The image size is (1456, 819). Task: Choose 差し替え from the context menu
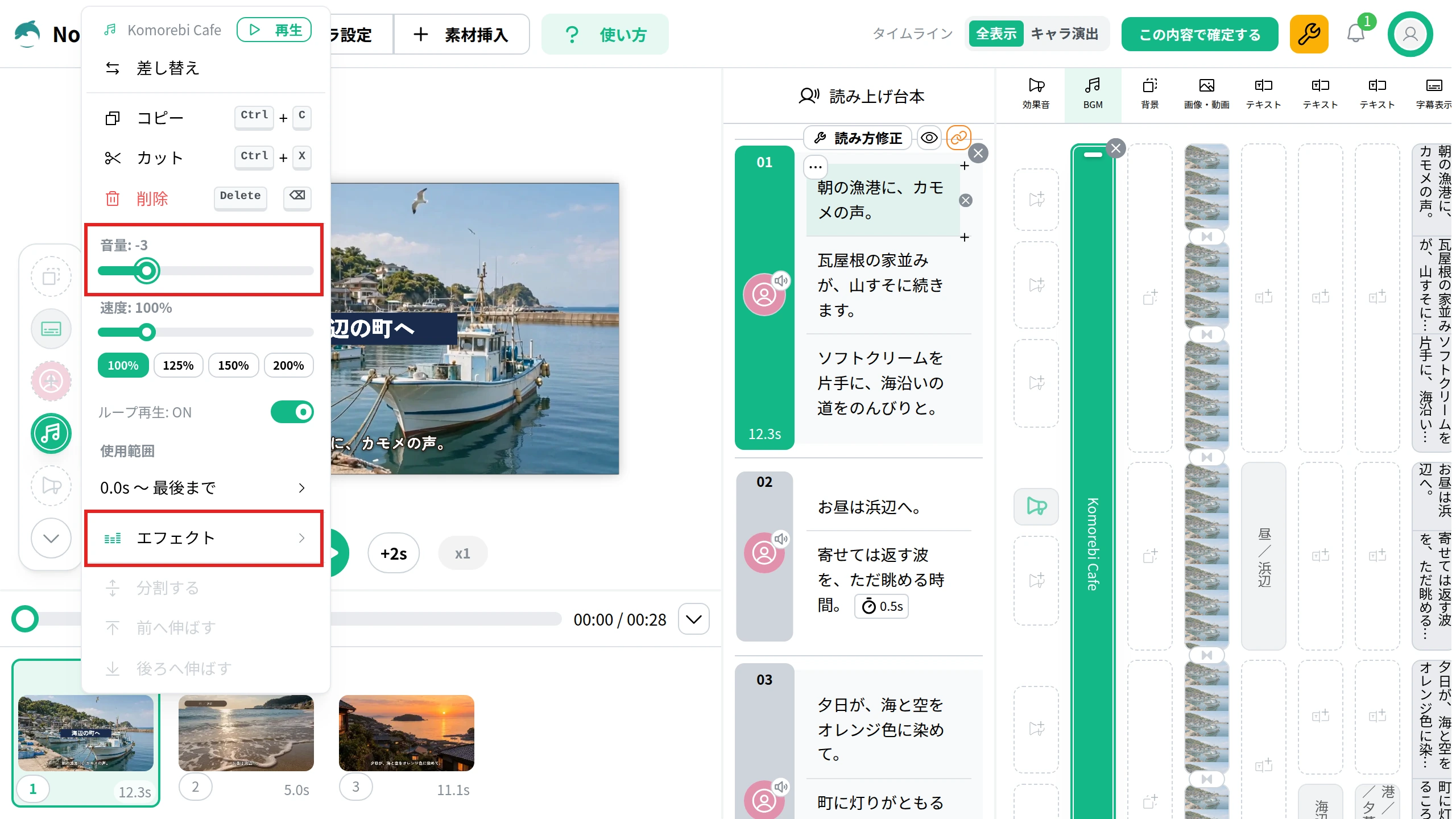(205, 68)
